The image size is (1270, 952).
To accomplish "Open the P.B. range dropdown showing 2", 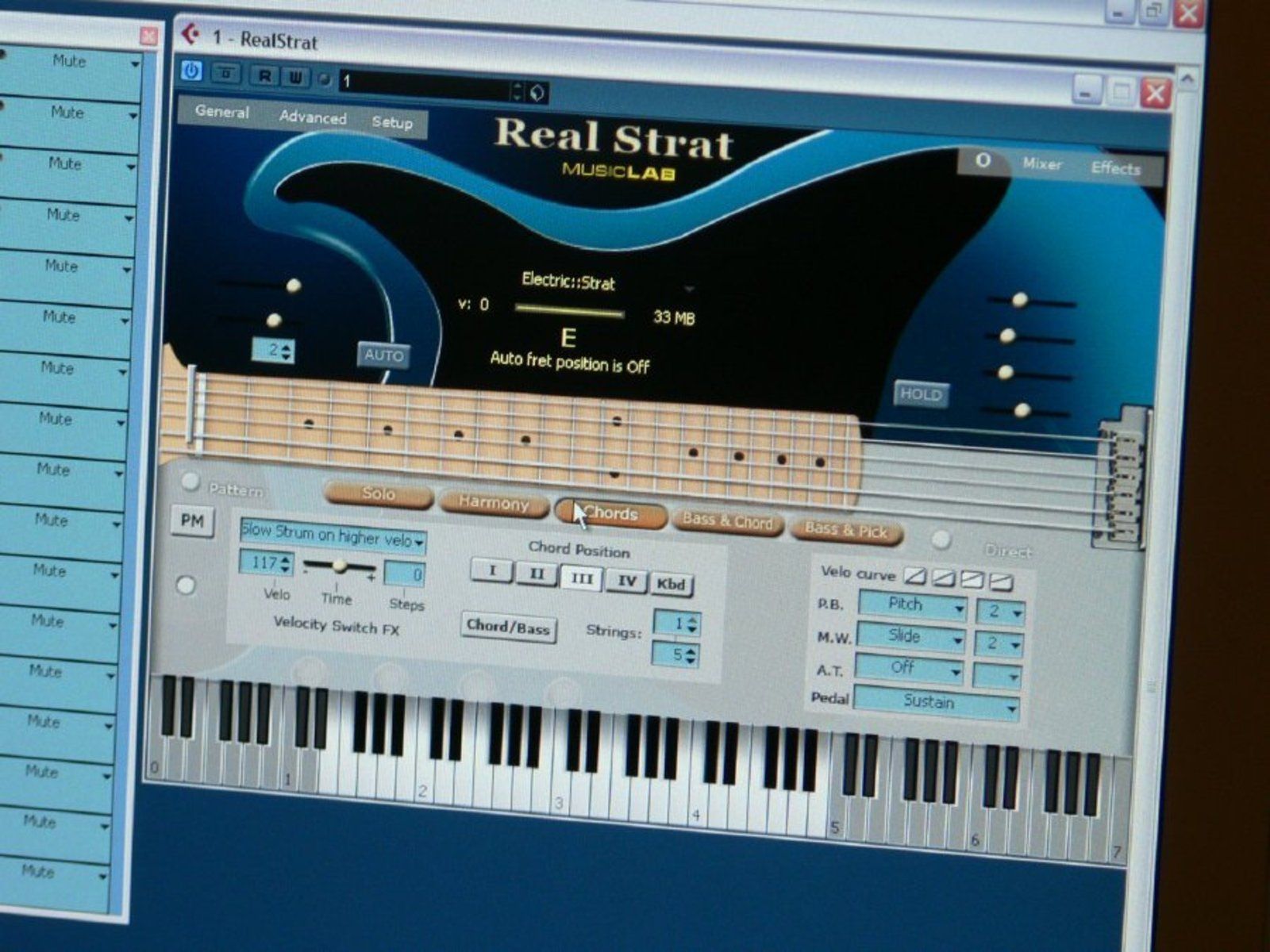I will tap(1000, 612).
